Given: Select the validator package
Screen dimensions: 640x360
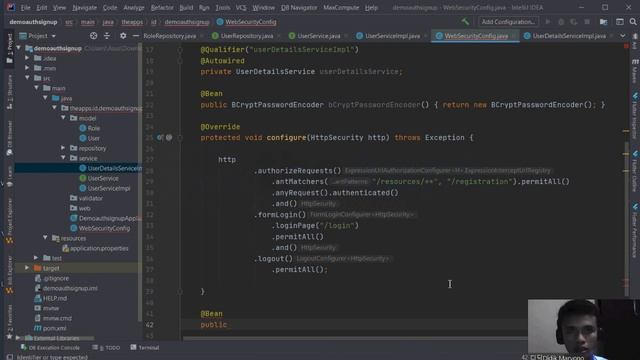Looking at the screenshot, I should [90, 198].
